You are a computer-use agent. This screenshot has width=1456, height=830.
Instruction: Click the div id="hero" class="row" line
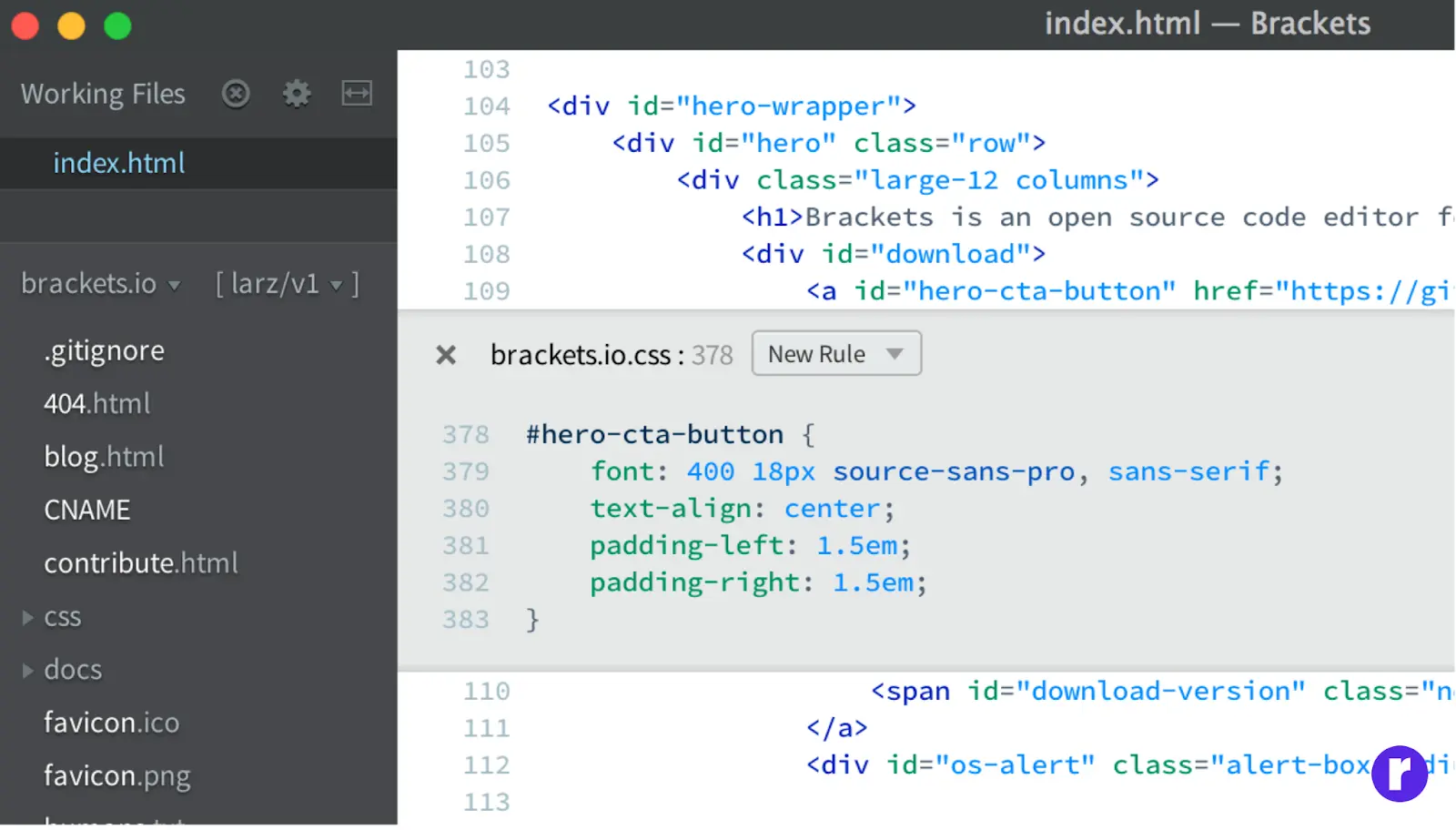coord(829,144)
